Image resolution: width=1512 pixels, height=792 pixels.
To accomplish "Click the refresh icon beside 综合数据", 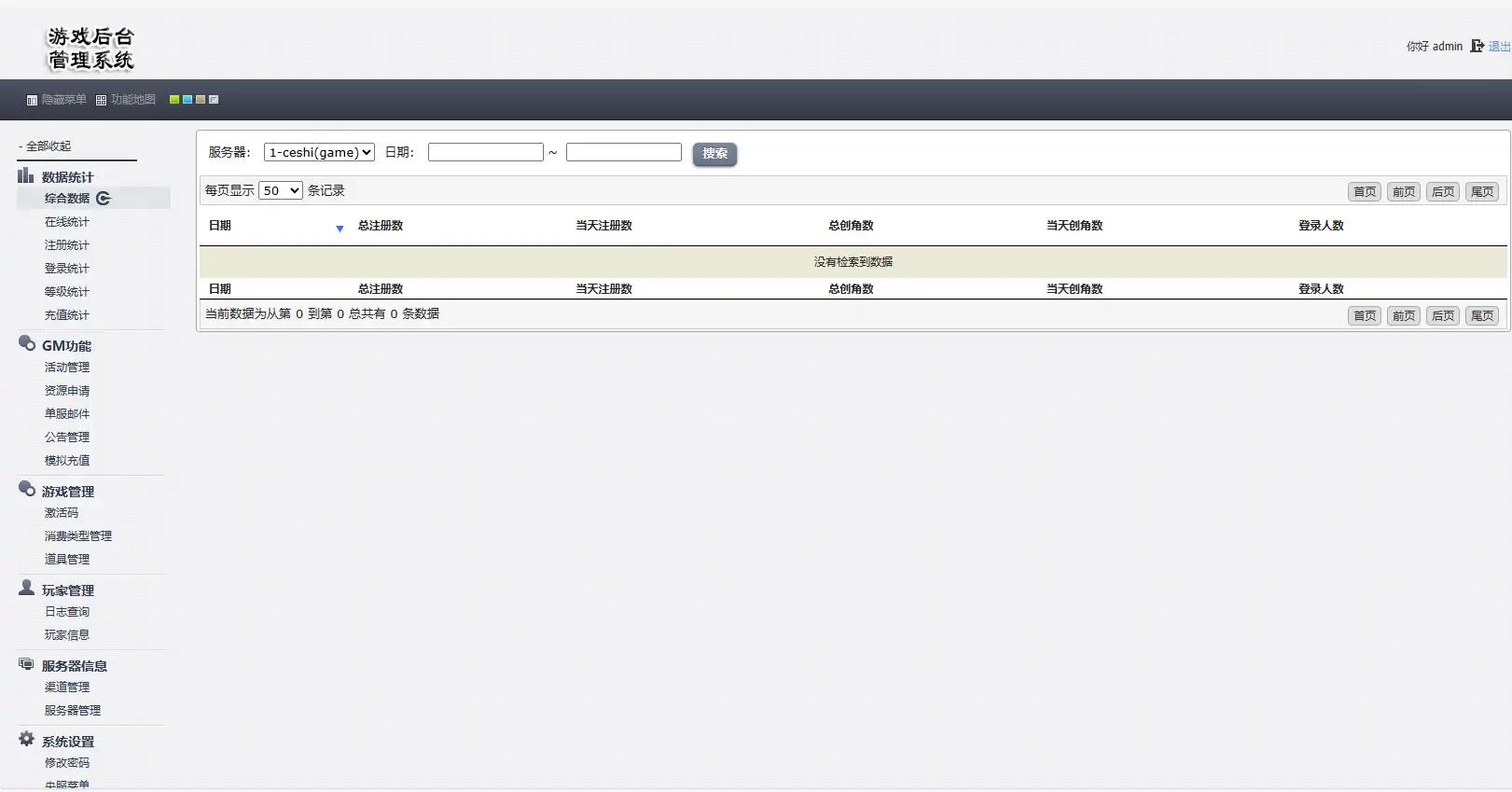I will click(104, 198).
